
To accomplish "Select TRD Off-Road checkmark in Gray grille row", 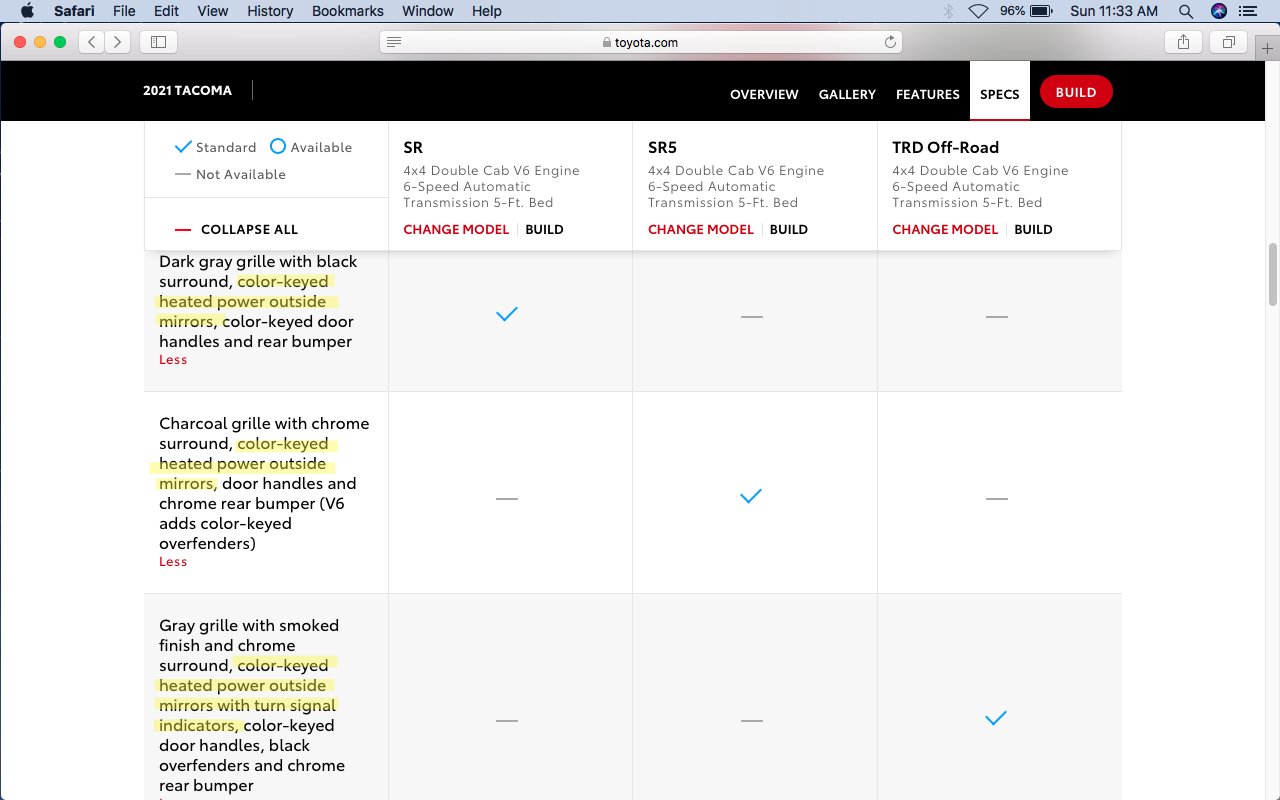I will (995, 718).
